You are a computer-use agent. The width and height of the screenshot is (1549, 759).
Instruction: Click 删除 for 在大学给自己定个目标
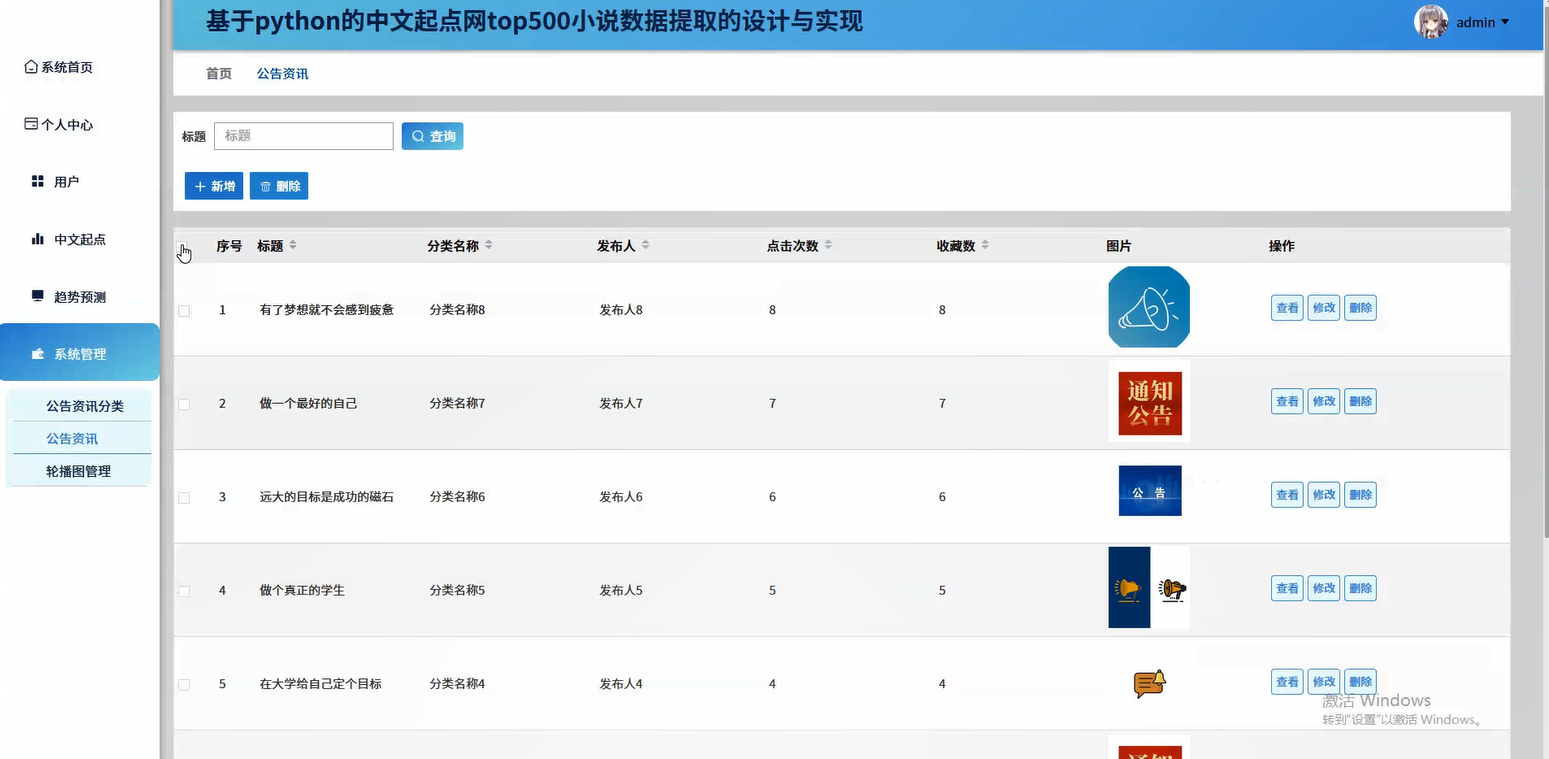[x=1361, y=682]
